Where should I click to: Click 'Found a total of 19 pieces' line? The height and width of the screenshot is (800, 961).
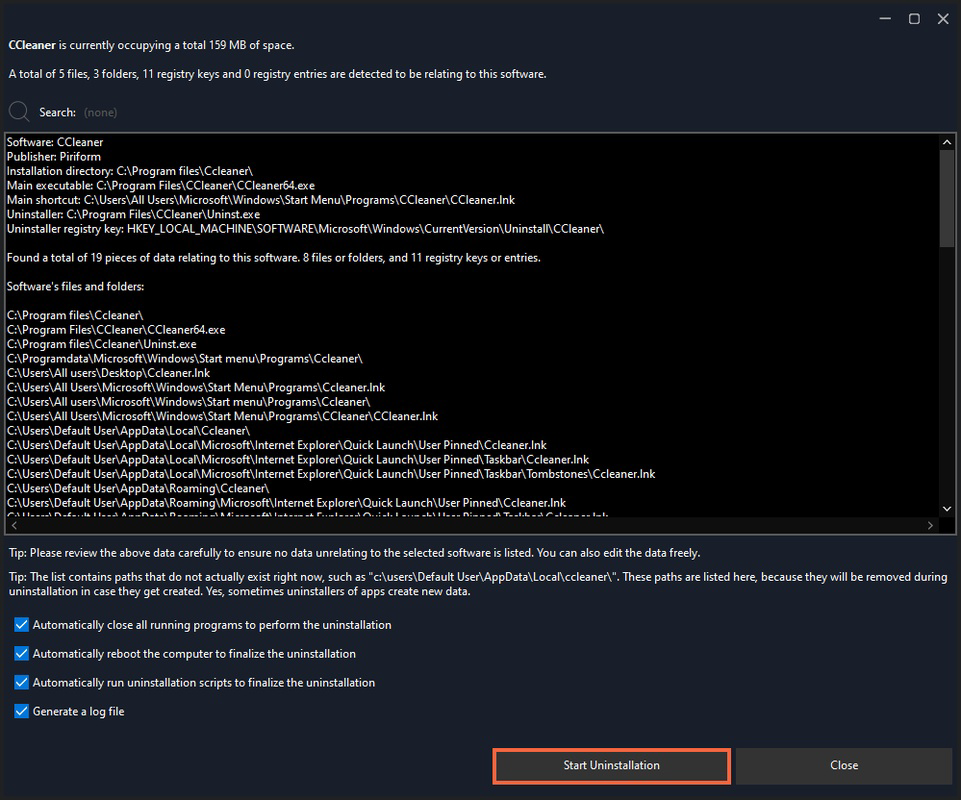[x=273, y=257]
